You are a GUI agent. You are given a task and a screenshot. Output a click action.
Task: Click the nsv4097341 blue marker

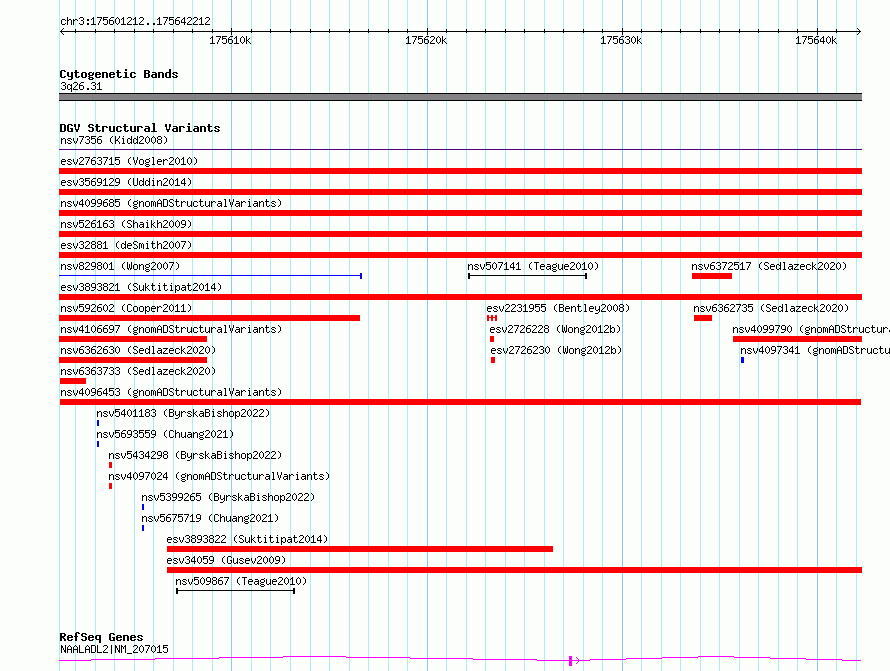pos(742,360)
